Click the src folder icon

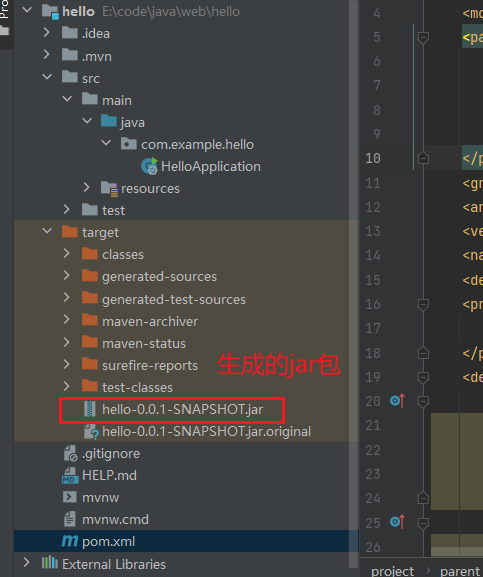point(70,77)
